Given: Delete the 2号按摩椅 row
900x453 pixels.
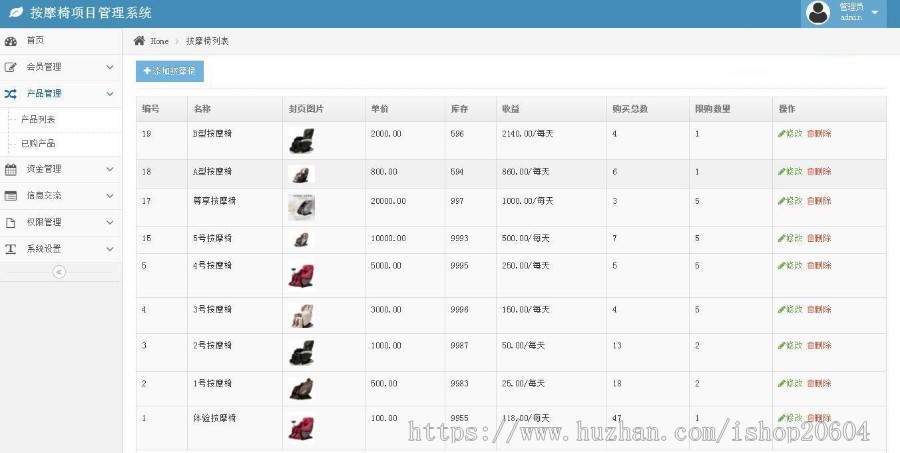Looking at the screenshot, I should (x=819, y=345).
